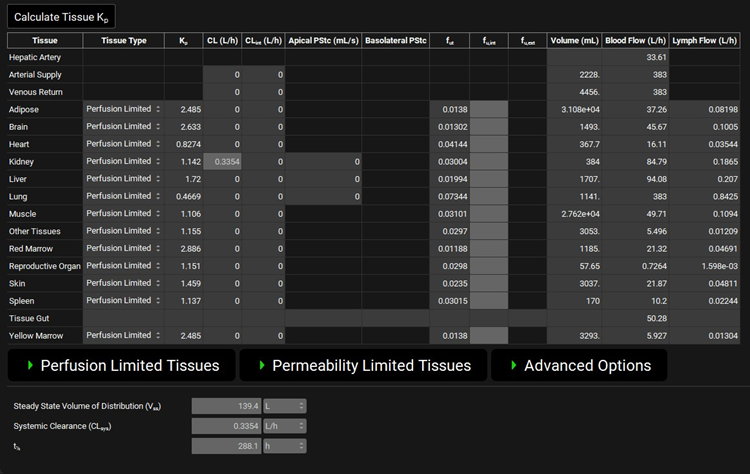
Task: Expand the Advanced Options section
Action: 578,365
